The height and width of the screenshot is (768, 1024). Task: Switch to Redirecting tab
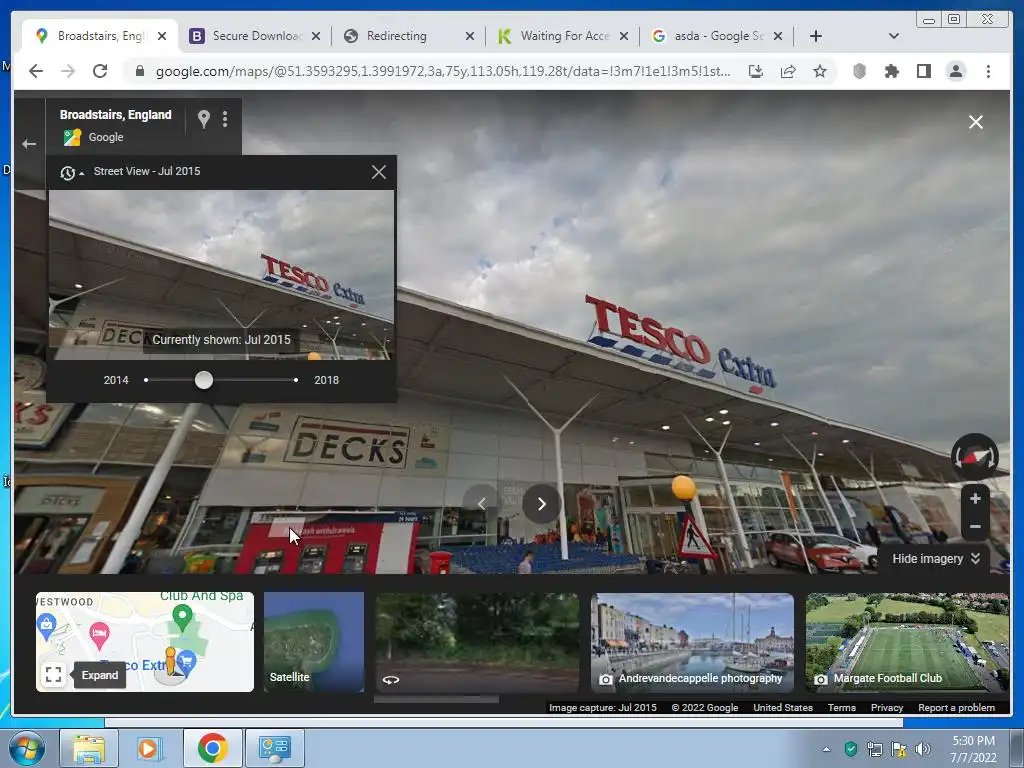tap(408, 36)
